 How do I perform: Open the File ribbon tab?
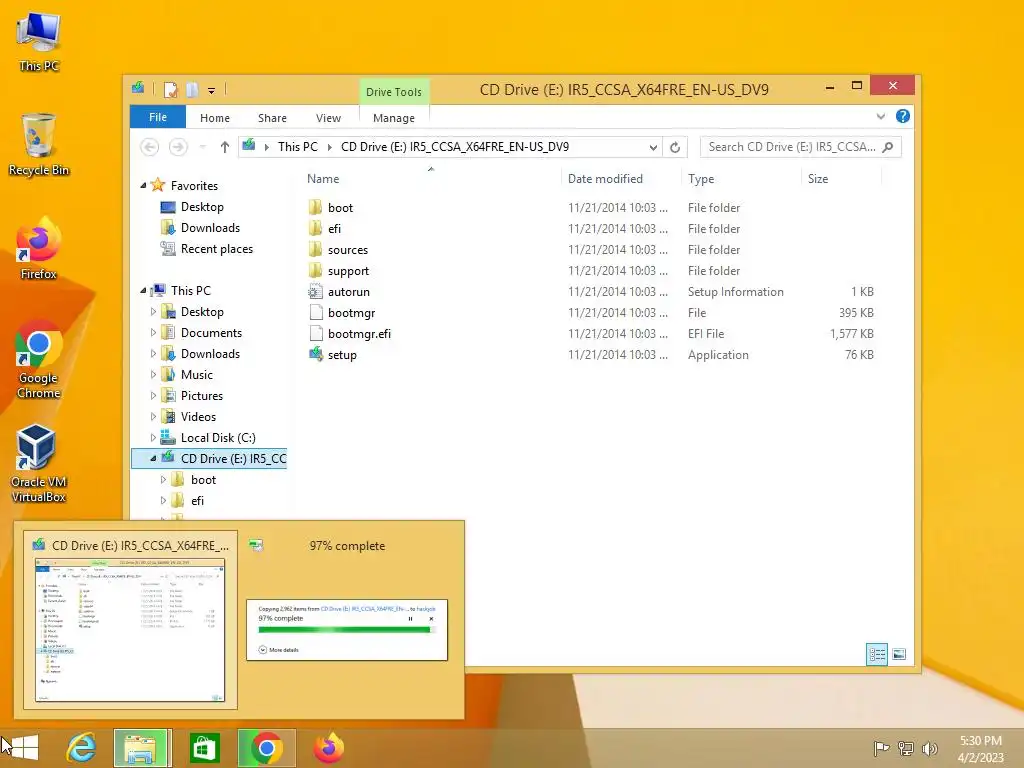tap(157, 117)
